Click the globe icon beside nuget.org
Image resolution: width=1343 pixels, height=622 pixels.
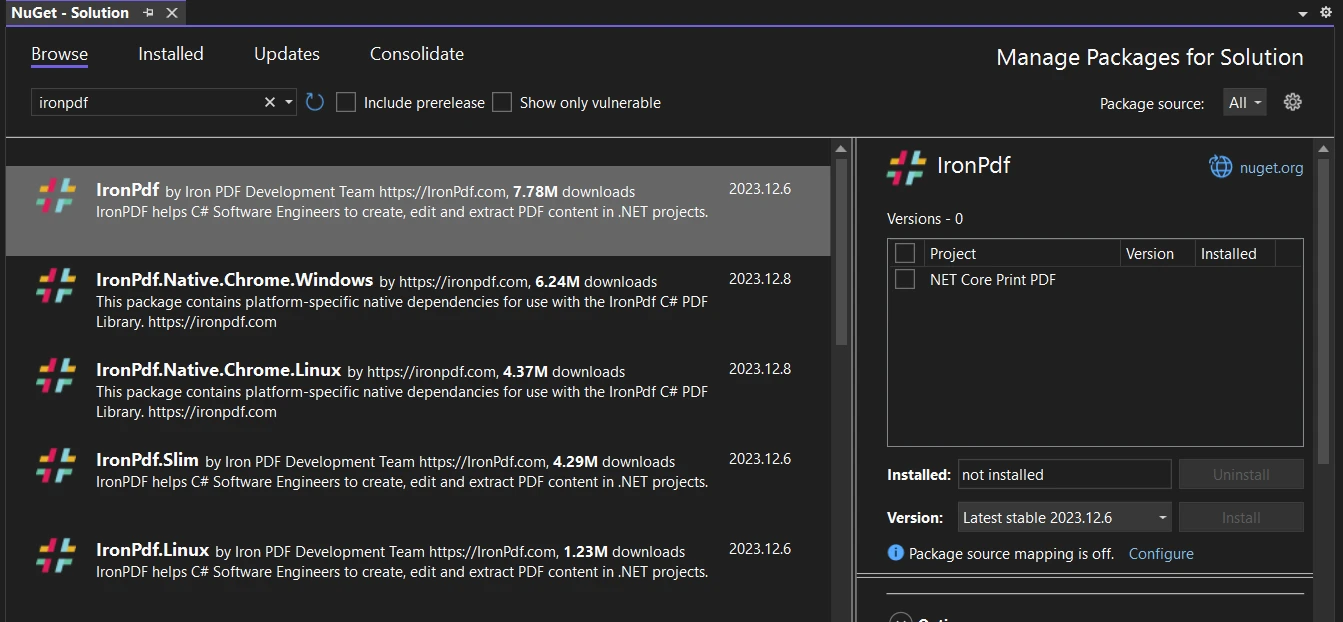[x=1220, y=167]
